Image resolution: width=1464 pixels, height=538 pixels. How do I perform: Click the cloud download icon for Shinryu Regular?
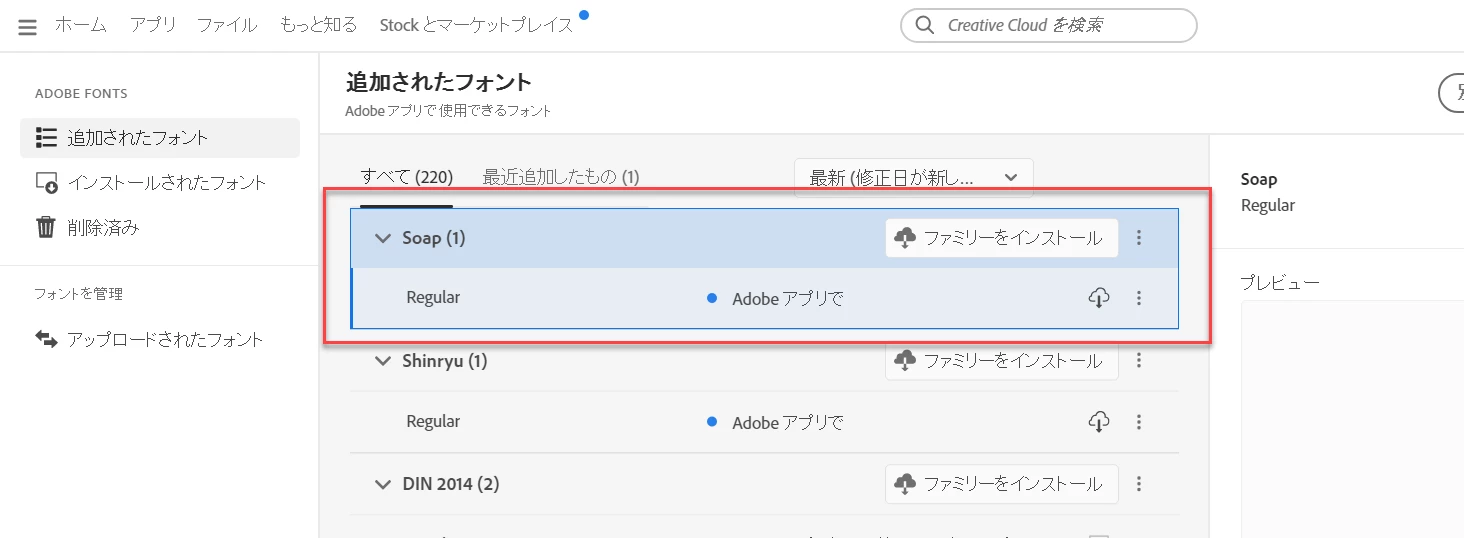(x=1099, y=422)
